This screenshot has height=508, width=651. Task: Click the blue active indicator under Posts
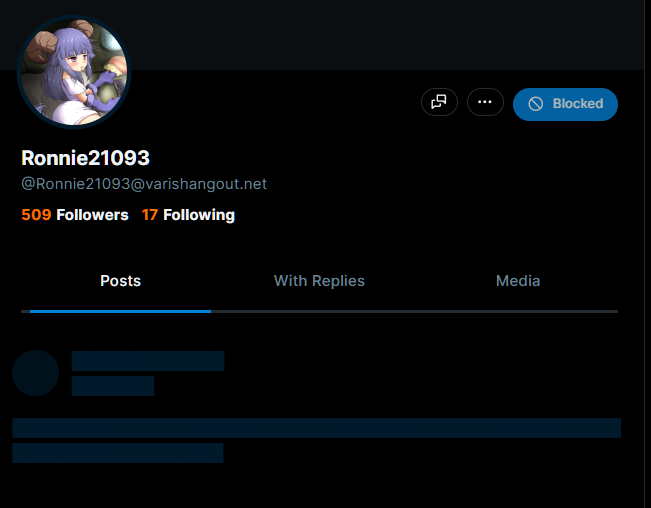coord(120,311)
